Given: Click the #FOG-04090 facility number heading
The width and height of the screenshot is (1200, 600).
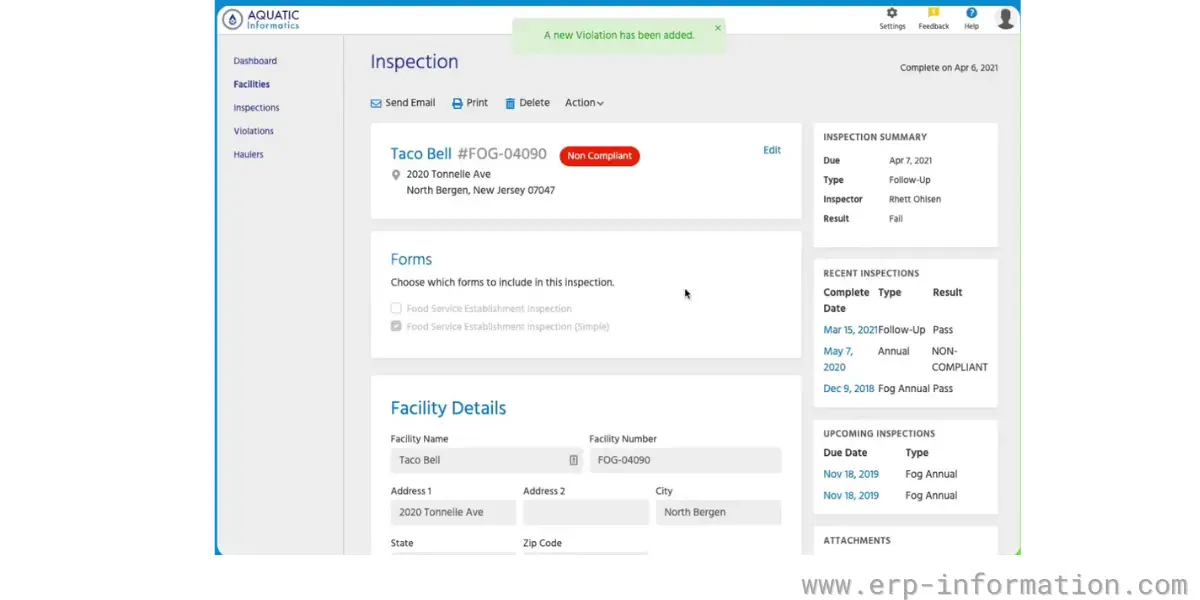Looking at the screenshot, I should [x=502, y=154].
